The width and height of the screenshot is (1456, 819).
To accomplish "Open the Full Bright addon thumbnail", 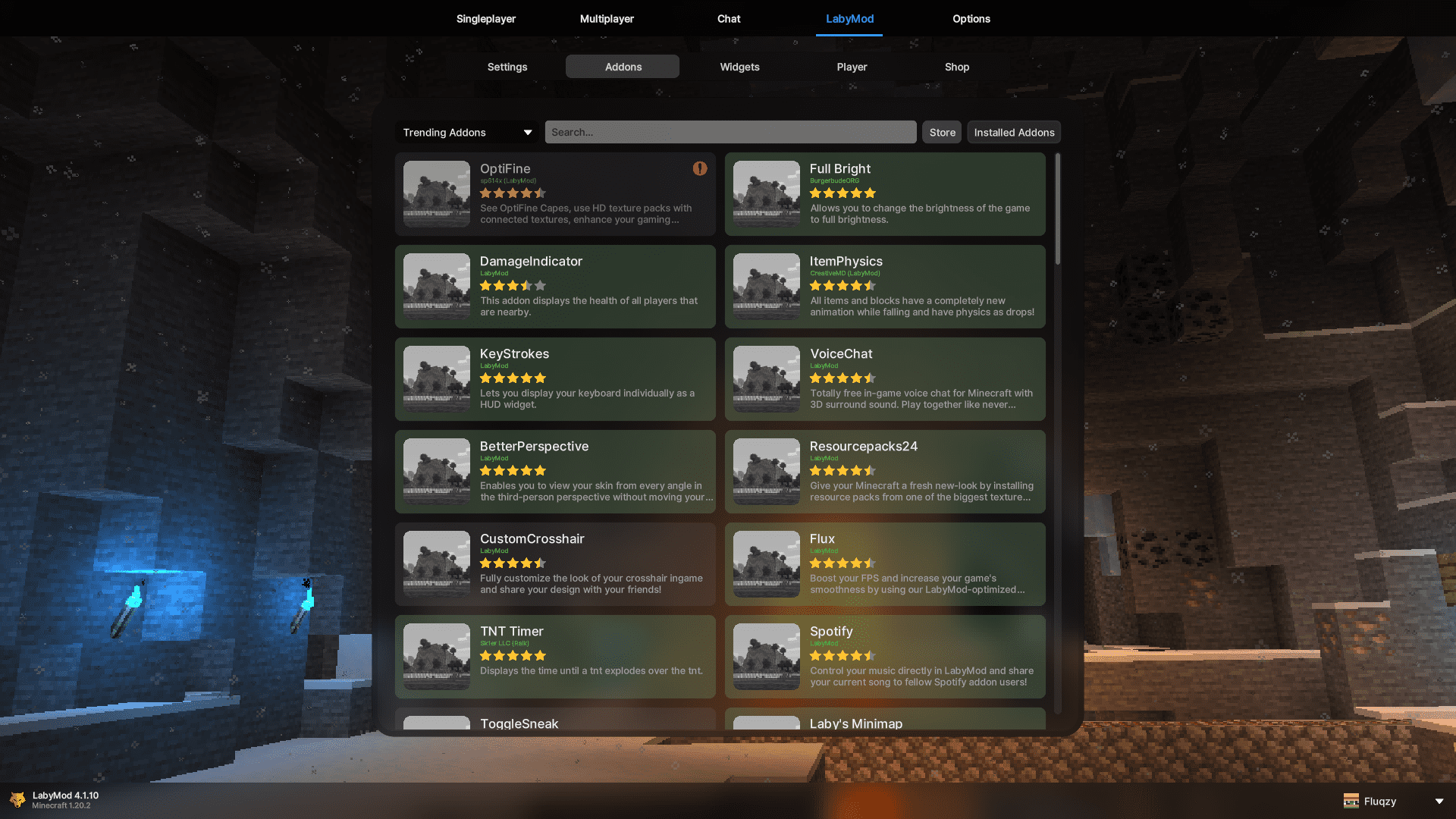I will 767,194.
